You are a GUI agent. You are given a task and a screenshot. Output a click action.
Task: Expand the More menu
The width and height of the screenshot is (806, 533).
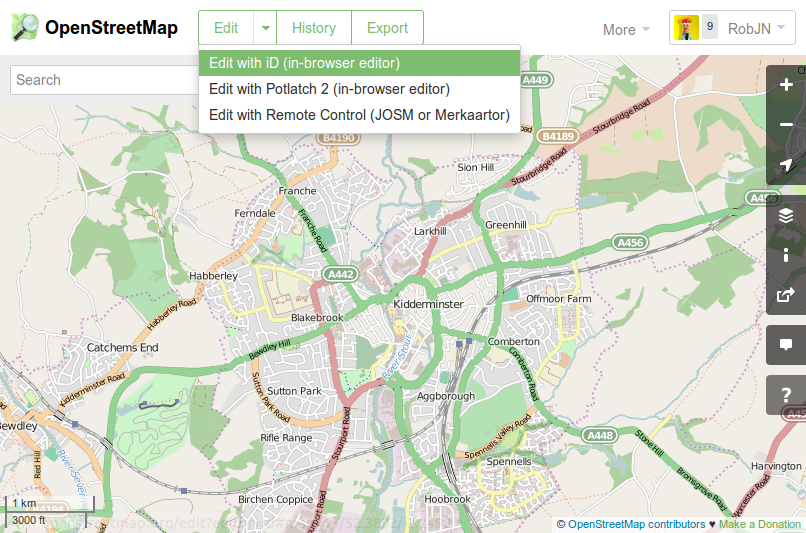[x=626, y=30]
